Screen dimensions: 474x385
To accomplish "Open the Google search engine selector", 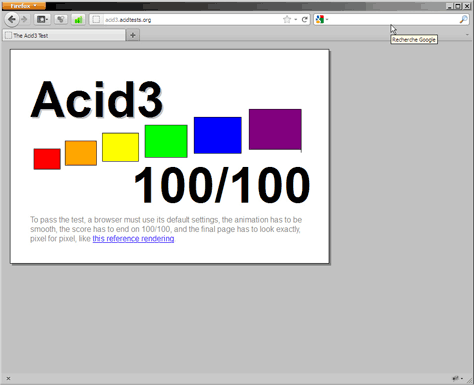I will [322, 20].
